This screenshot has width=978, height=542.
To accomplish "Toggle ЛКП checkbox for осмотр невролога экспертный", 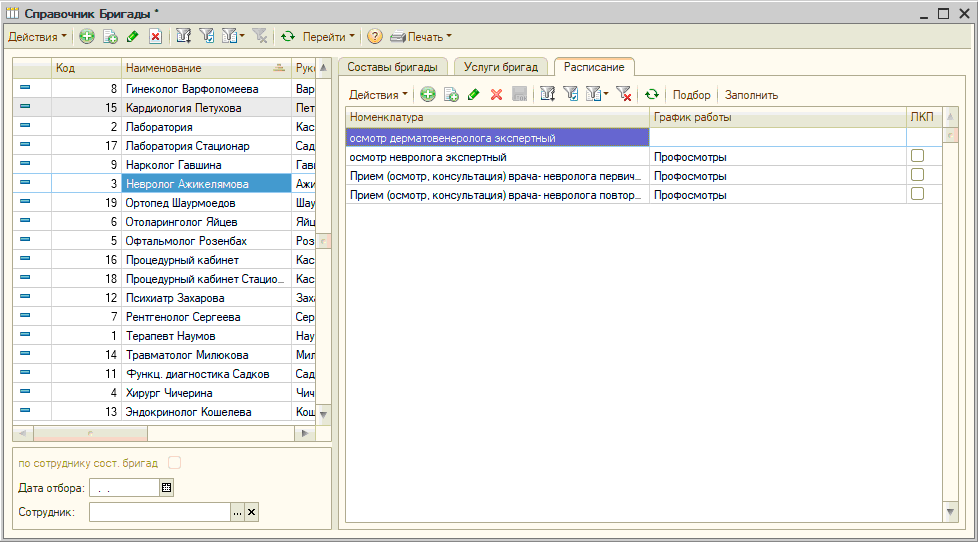I will 917,156.
